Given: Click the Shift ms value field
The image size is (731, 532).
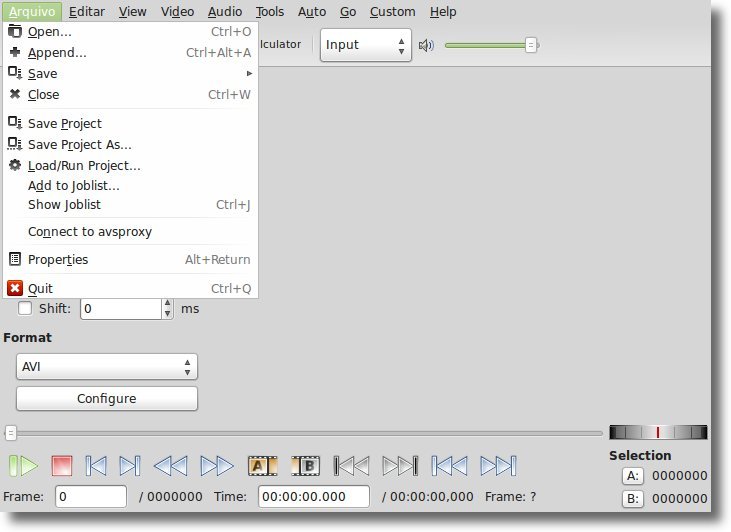Looking at the screenshot, I should pyautogui.click(x=121, y=309).
